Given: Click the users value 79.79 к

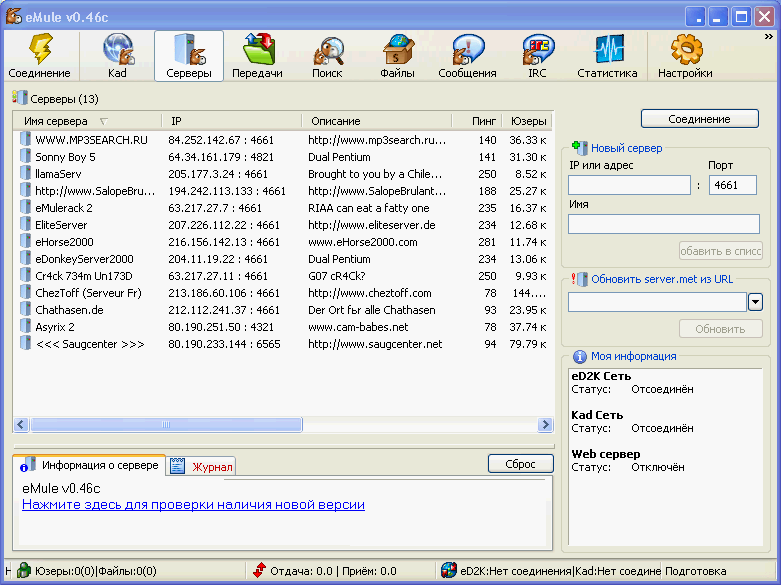Looking at the screenshot, I should pyautogui.click(x=527, y=344).
